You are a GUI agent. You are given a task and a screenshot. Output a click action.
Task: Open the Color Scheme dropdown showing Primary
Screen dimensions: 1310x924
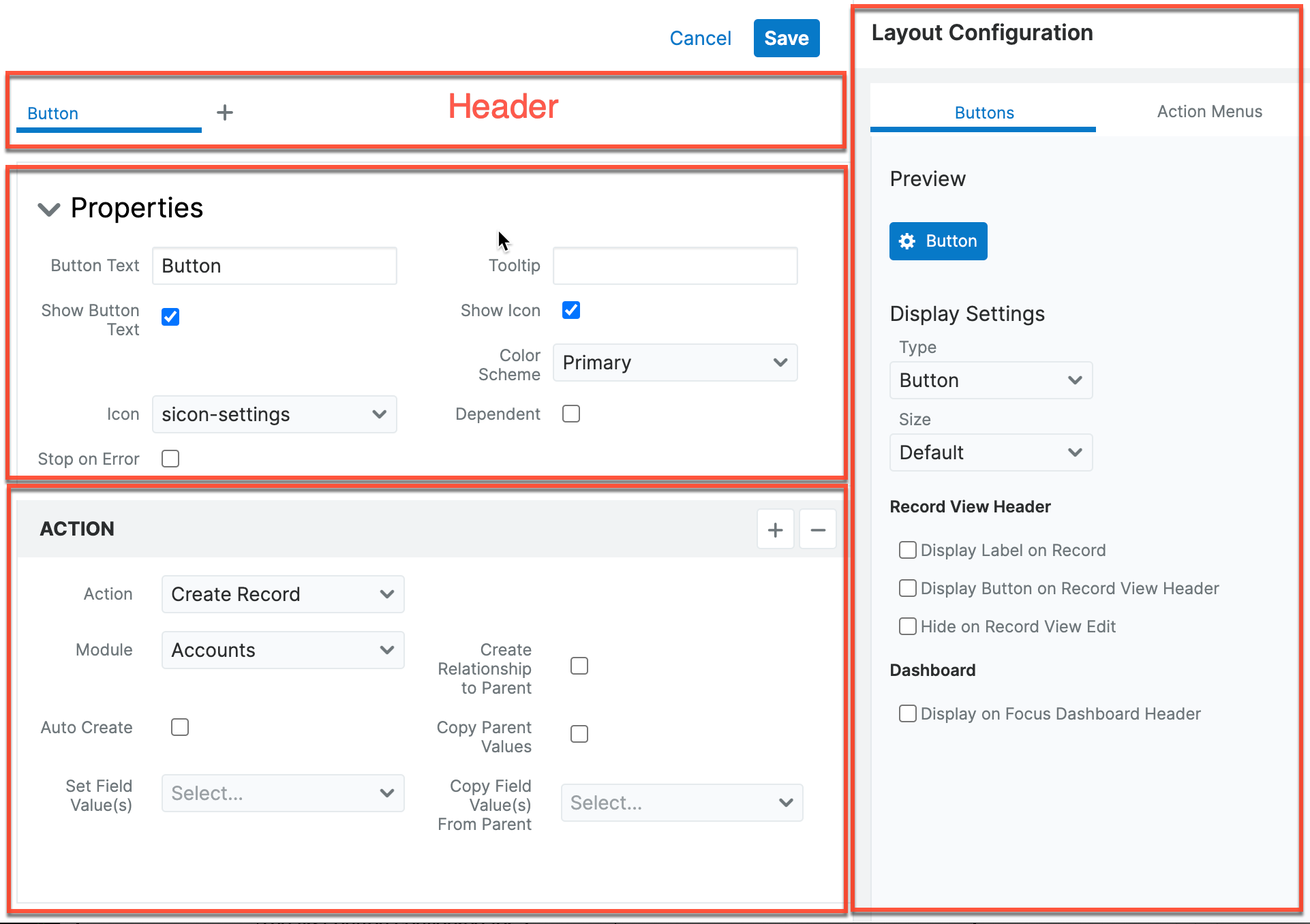coord(675,363)
